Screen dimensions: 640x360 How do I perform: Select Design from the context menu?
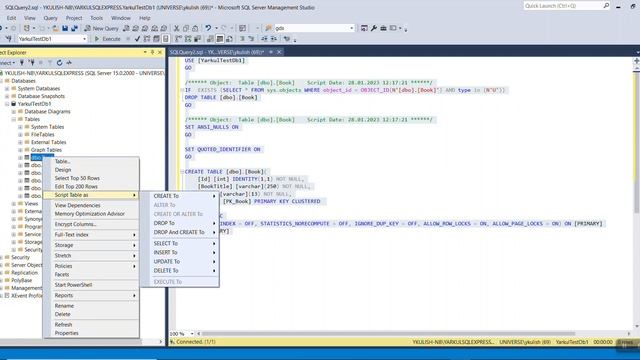point(91,170)
